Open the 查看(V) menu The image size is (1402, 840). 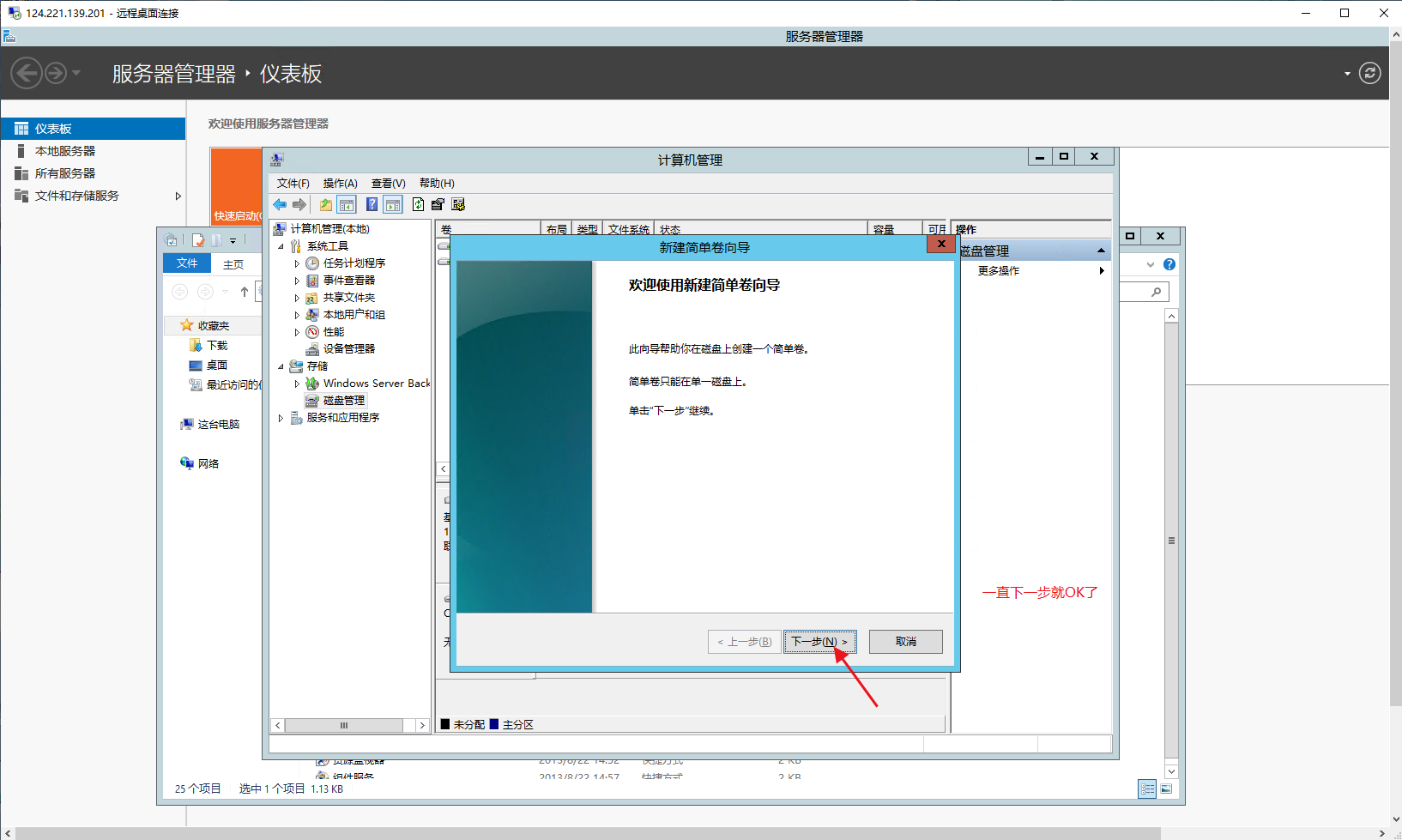coord(388,184)
